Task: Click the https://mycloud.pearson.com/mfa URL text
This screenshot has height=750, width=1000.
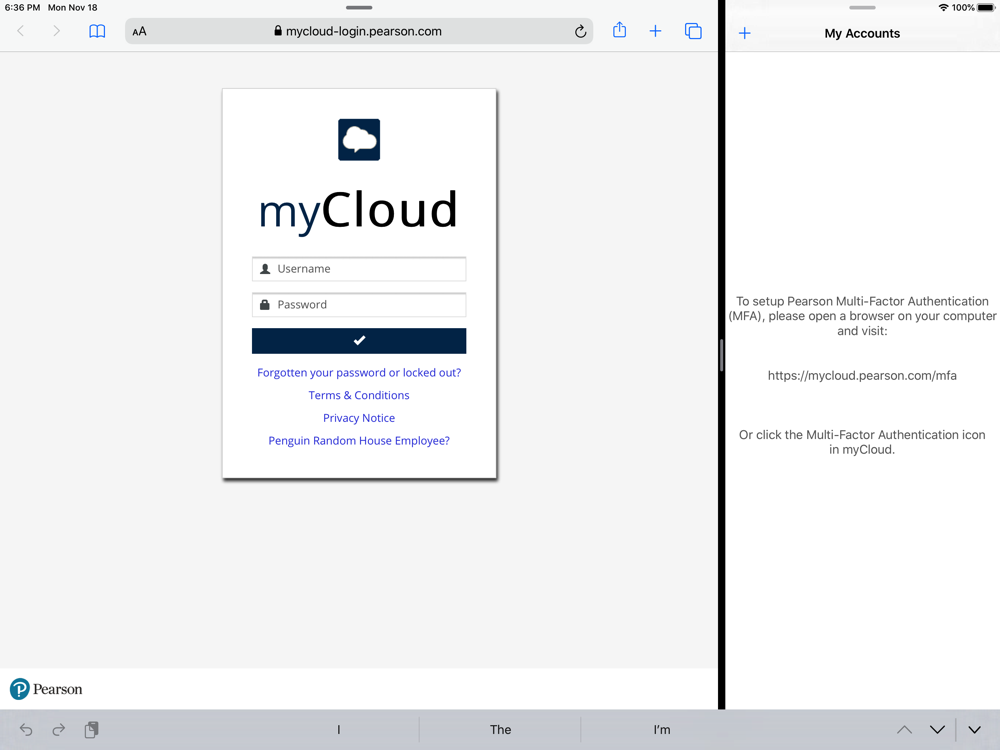Action: pyautogui.click(x=862, y=376)
